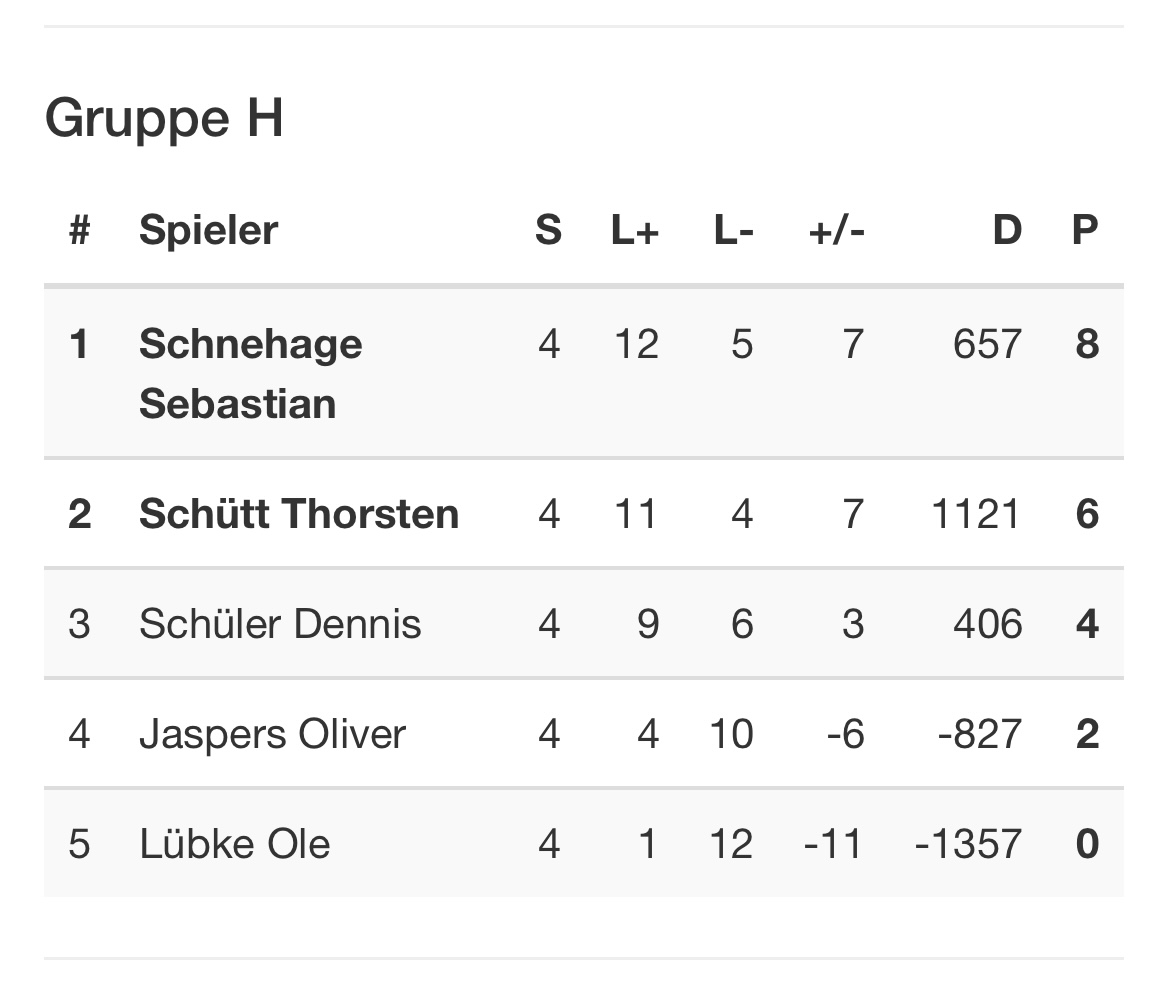1169x983 pixels.
Task: Click the 406 D value for Schüler
Action: (x=987, y=624)
